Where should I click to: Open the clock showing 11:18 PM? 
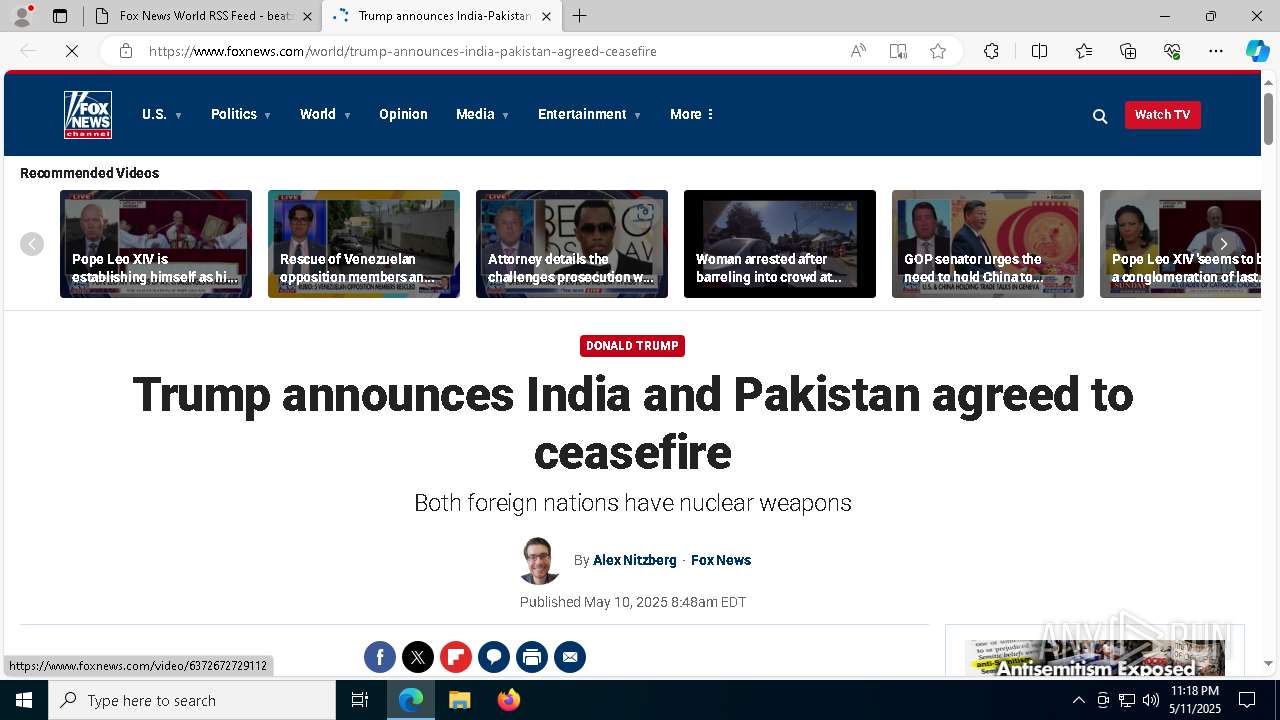click(x=1195, y=700)
